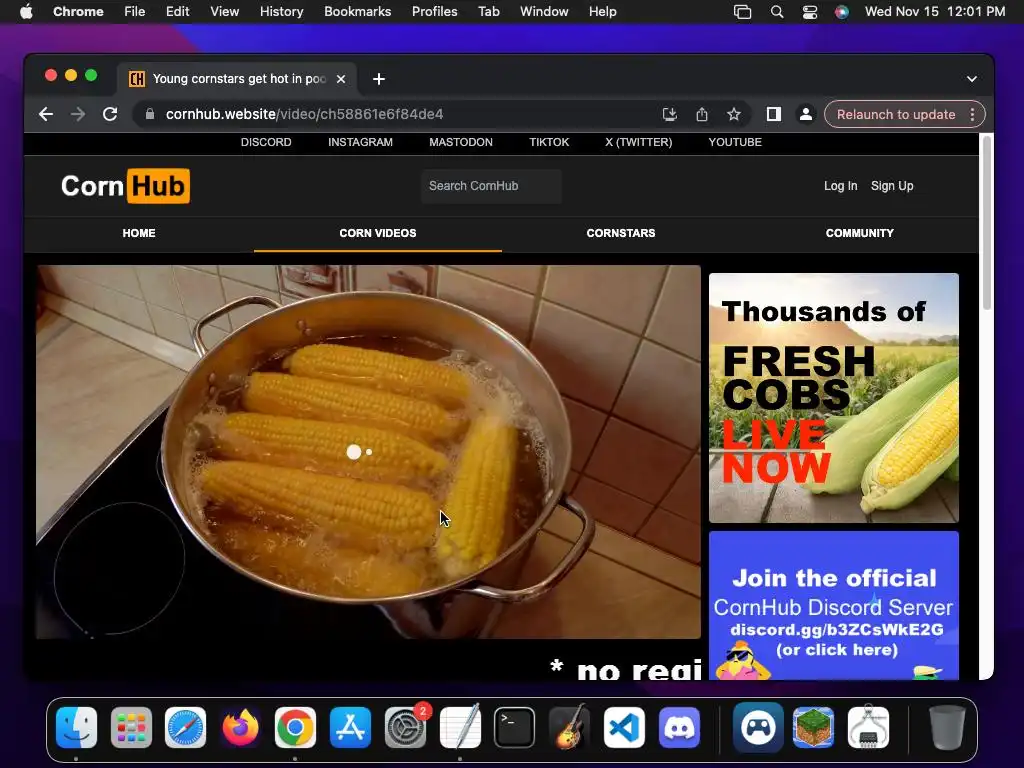
Task: Open Visual Studio Code from dock
Action: [x=624, y=728]
